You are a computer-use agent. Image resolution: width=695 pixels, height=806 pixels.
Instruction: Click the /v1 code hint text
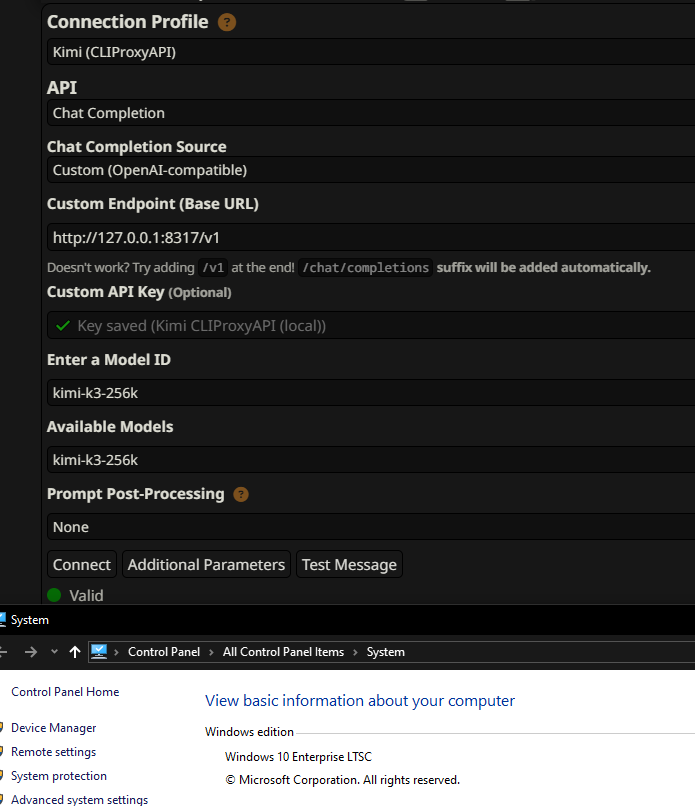(213, 268)
